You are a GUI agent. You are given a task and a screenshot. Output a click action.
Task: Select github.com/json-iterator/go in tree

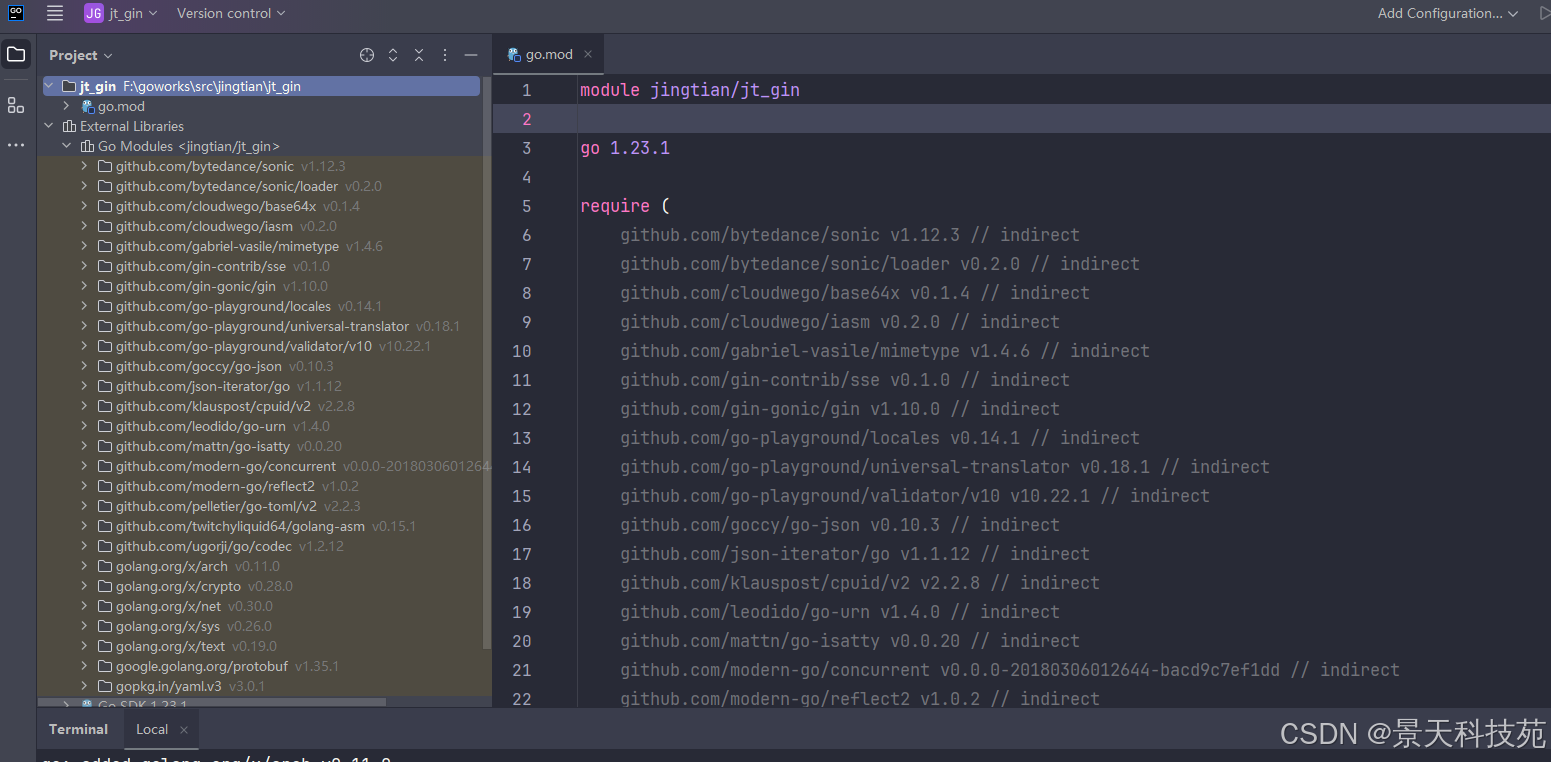(x=203, y=386)
